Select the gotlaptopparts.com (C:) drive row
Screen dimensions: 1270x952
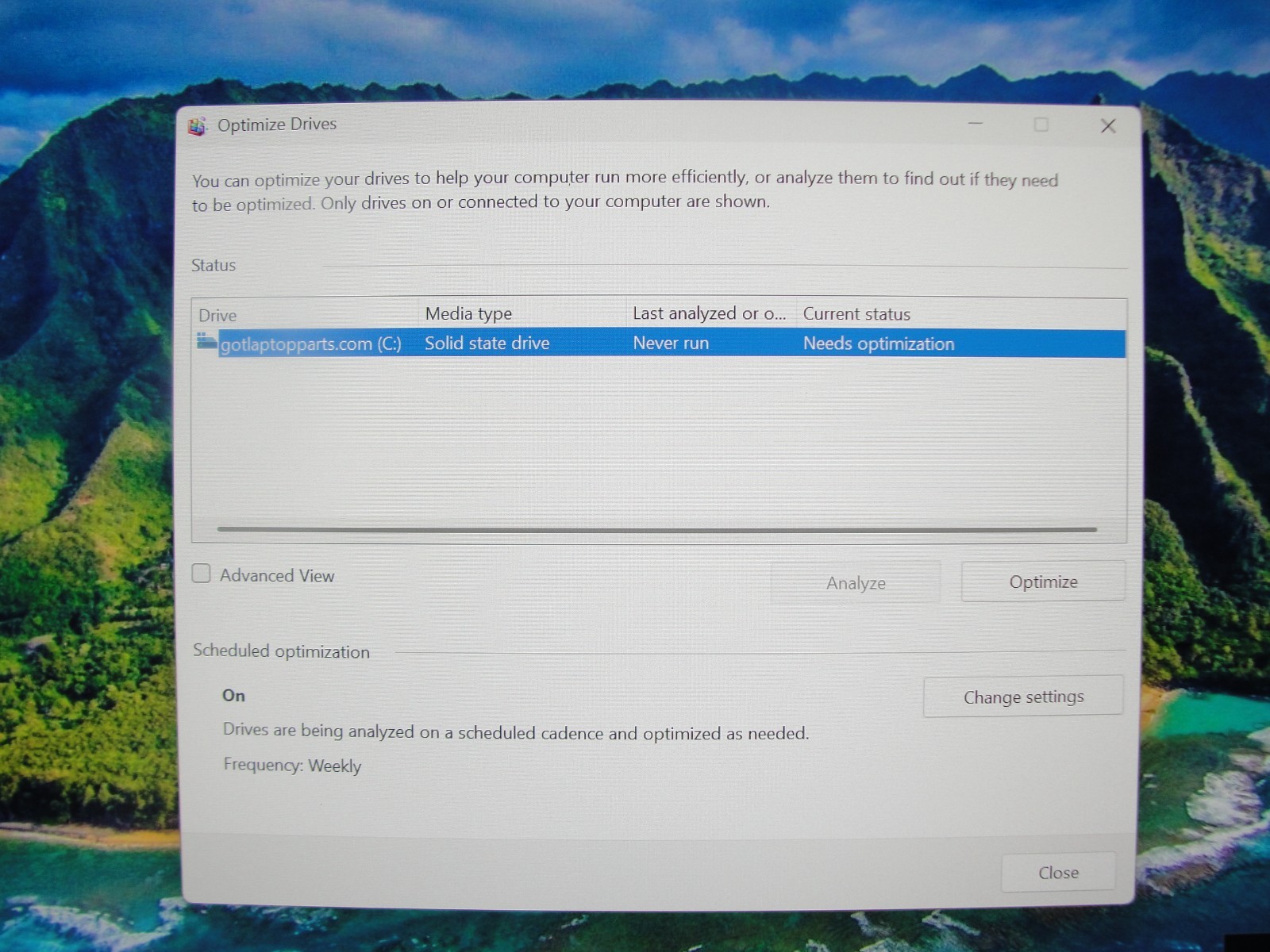[x=660, y=344]
